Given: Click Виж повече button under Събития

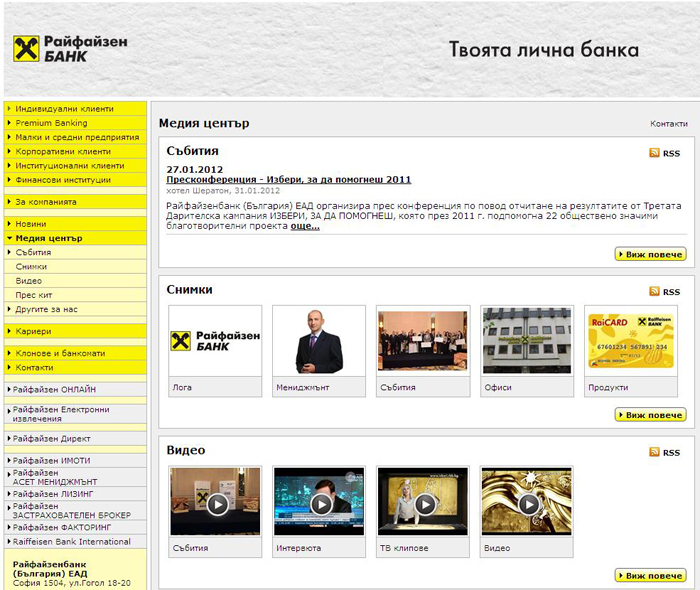Looking at the screenshot, I should pyautogui.click(x=650, y=254).
